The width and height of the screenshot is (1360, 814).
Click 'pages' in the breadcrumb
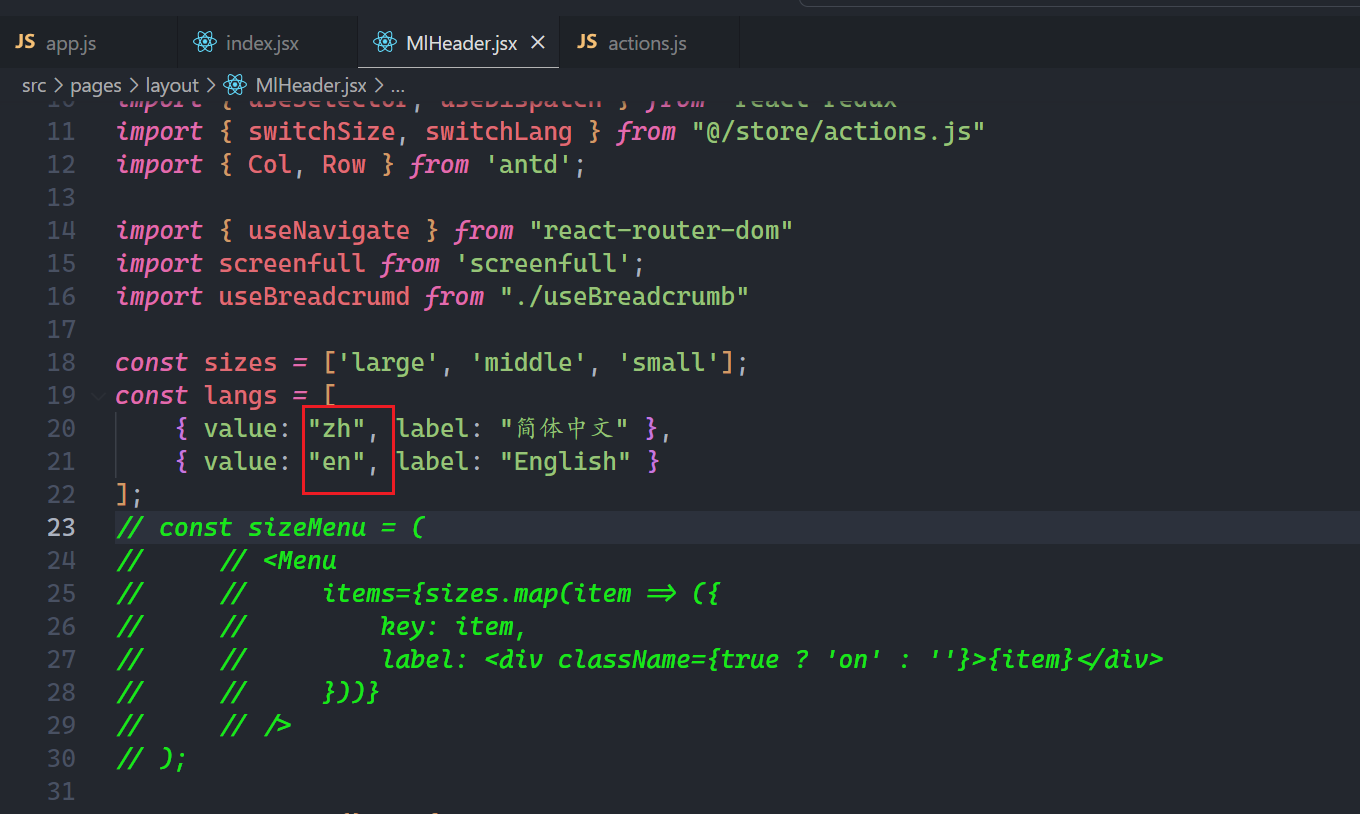(96, 86)
